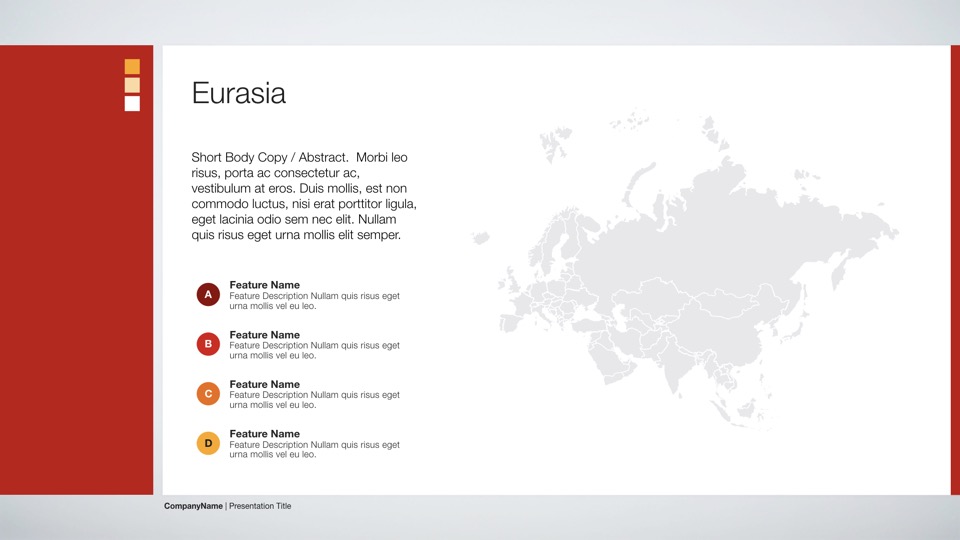Image resolution: width=960 pixels, height=540 pixels.
Task: Click the orange square in the red sidebar
Action: click(x=132, y=67)
